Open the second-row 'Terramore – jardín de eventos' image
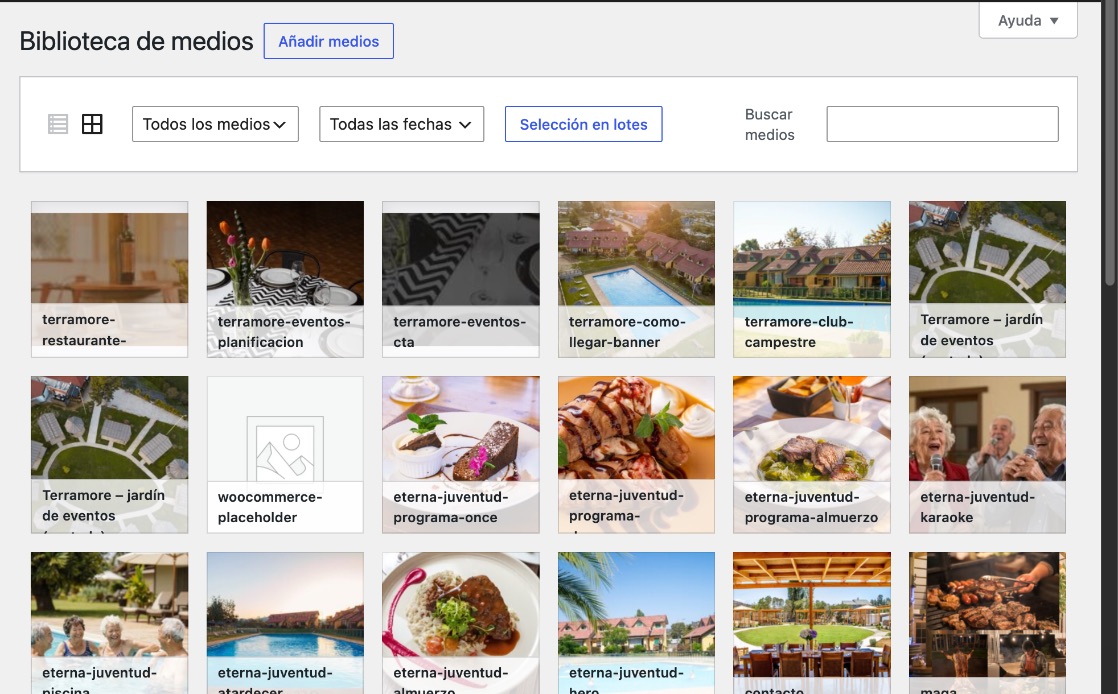The image size is (1118, 694). click(x=110, y=455)
